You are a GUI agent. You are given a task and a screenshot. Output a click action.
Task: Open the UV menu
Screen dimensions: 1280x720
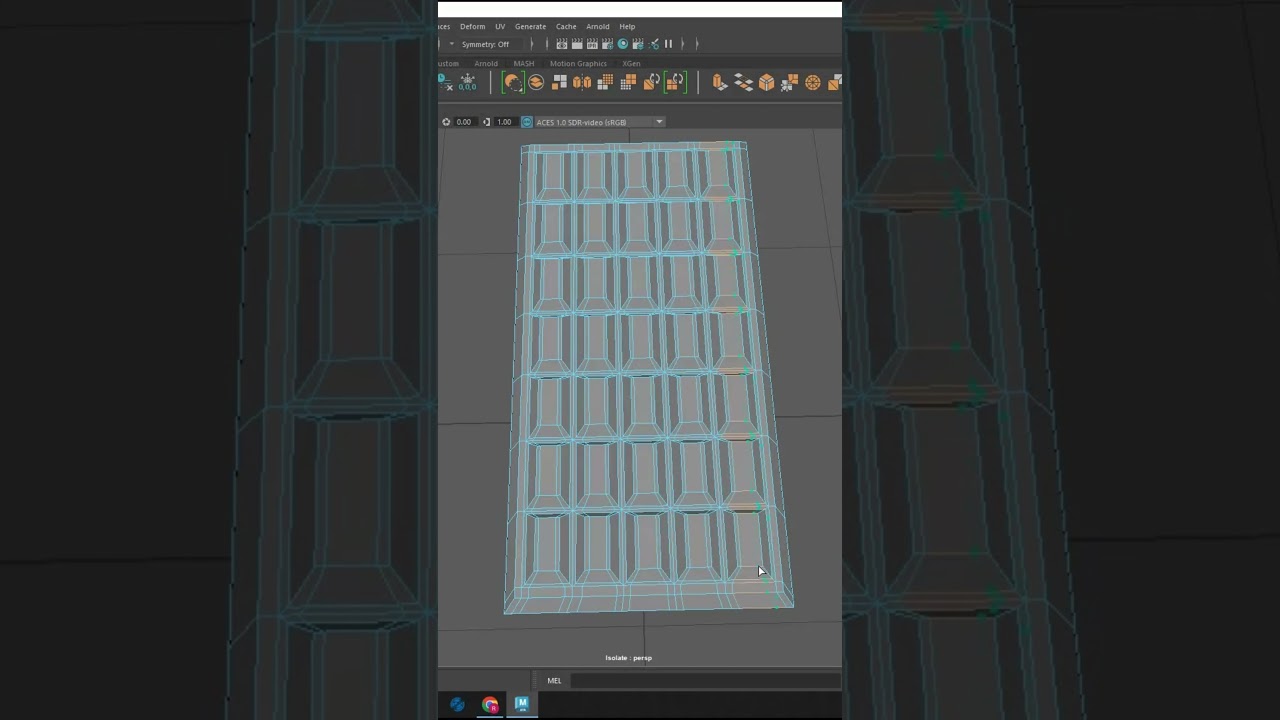(500, 26)
